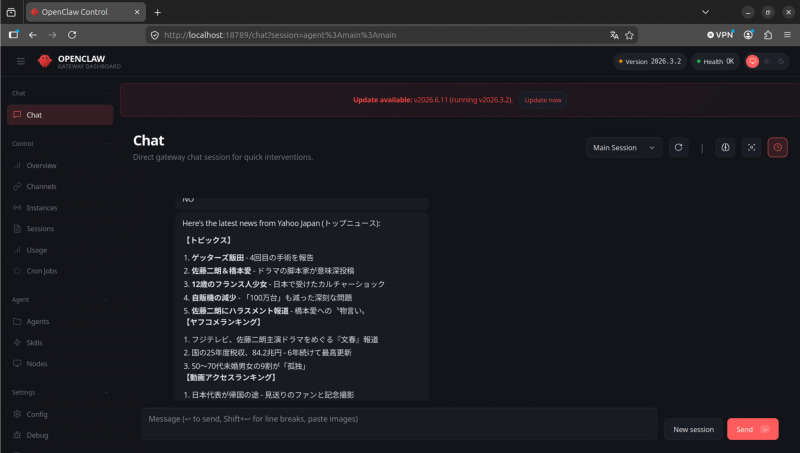800x453 pixels.
Task: Toggle focus mode icon
Action: [752, 147]
